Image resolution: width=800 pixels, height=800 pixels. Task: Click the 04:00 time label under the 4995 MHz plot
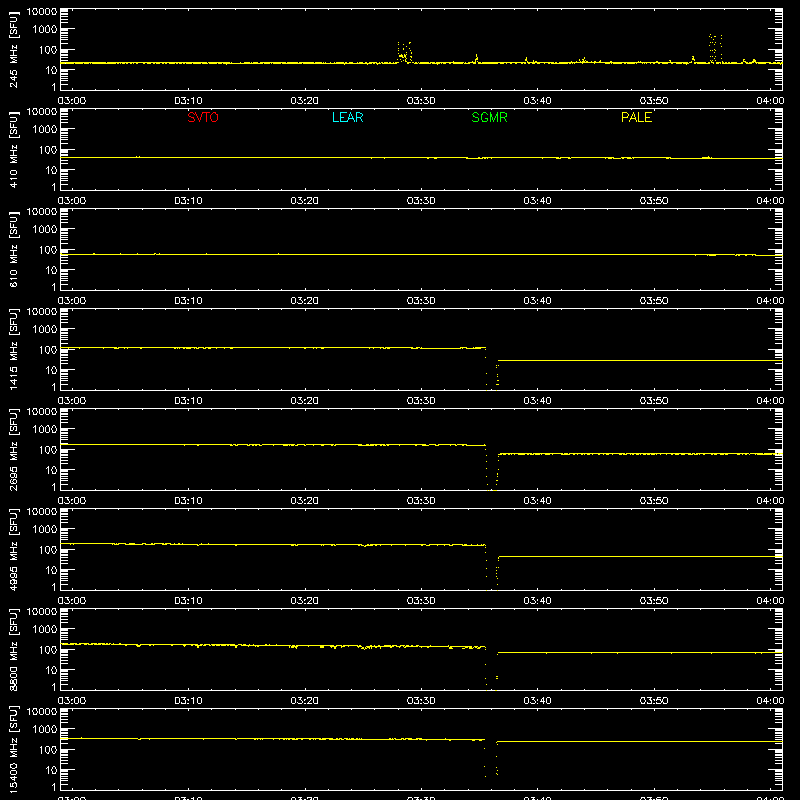[x=770, y=601]
